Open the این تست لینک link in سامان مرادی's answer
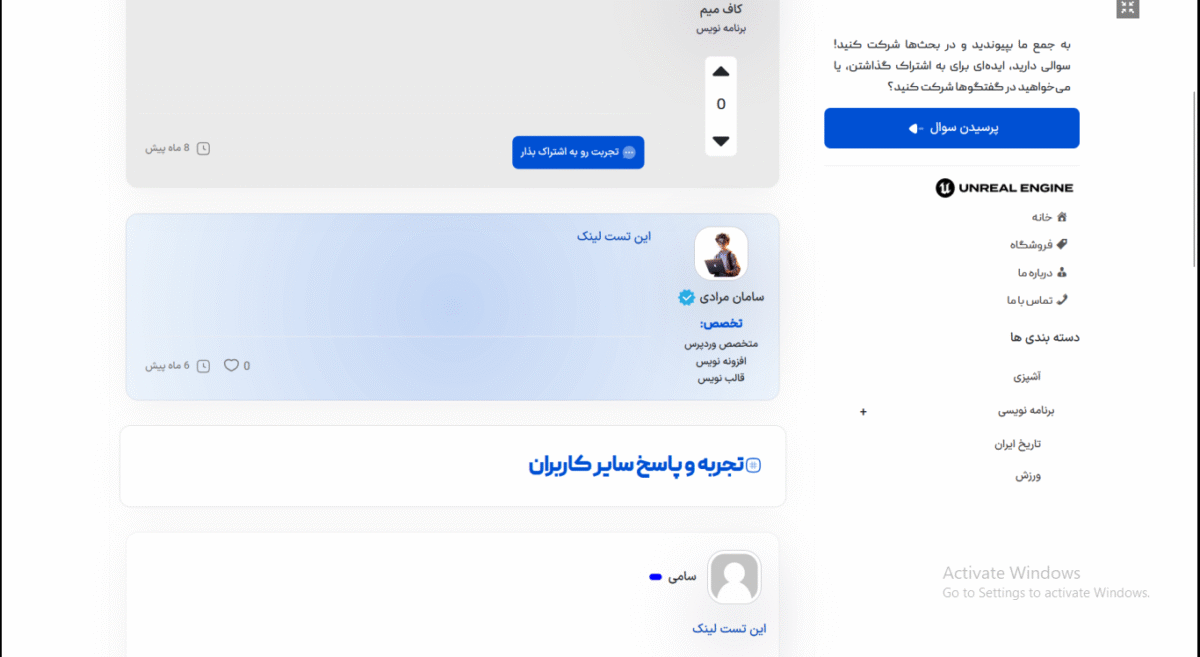Screen dimensions: 1200x657 (x=614, y=237)
